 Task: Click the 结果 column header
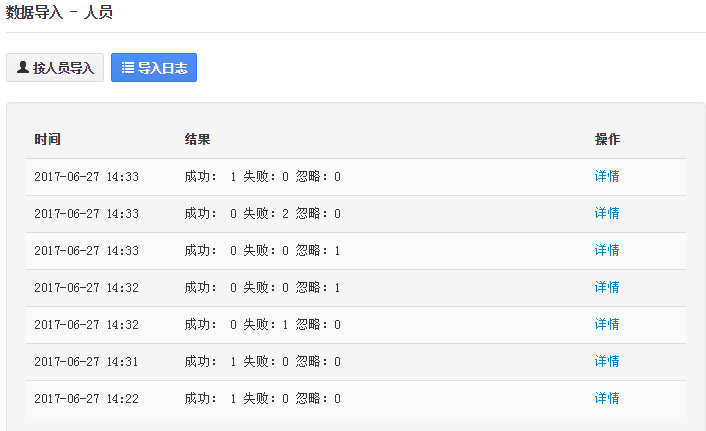point(197,140)
